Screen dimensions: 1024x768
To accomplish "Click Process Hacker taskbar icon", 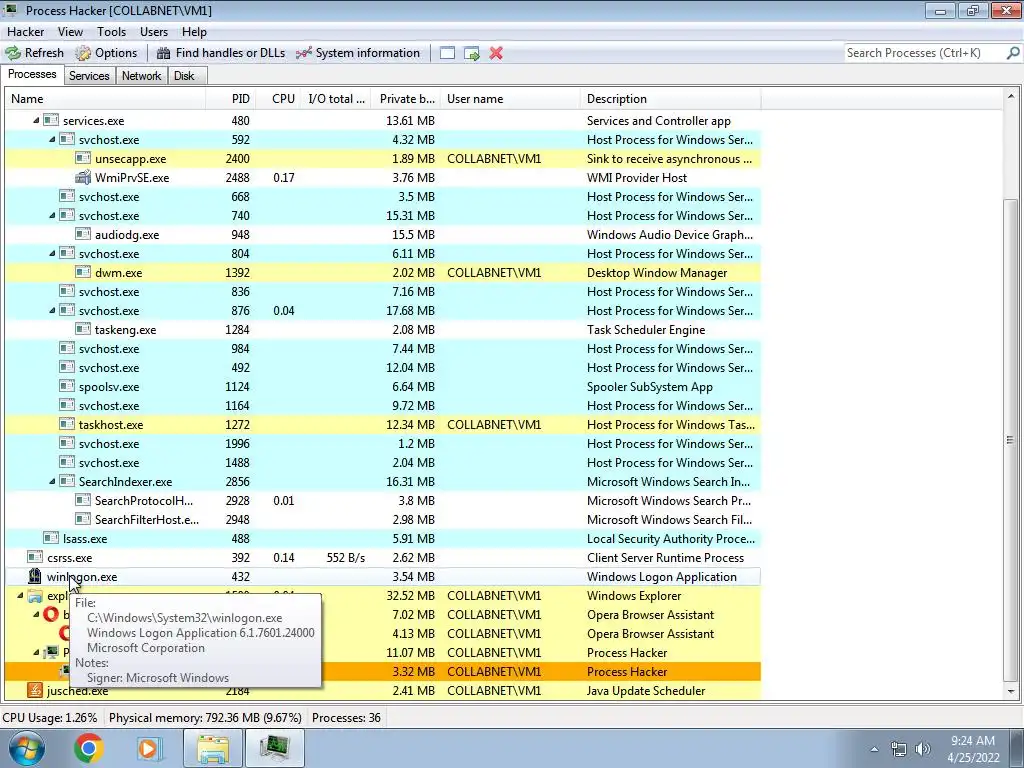I will pos(274,748).
